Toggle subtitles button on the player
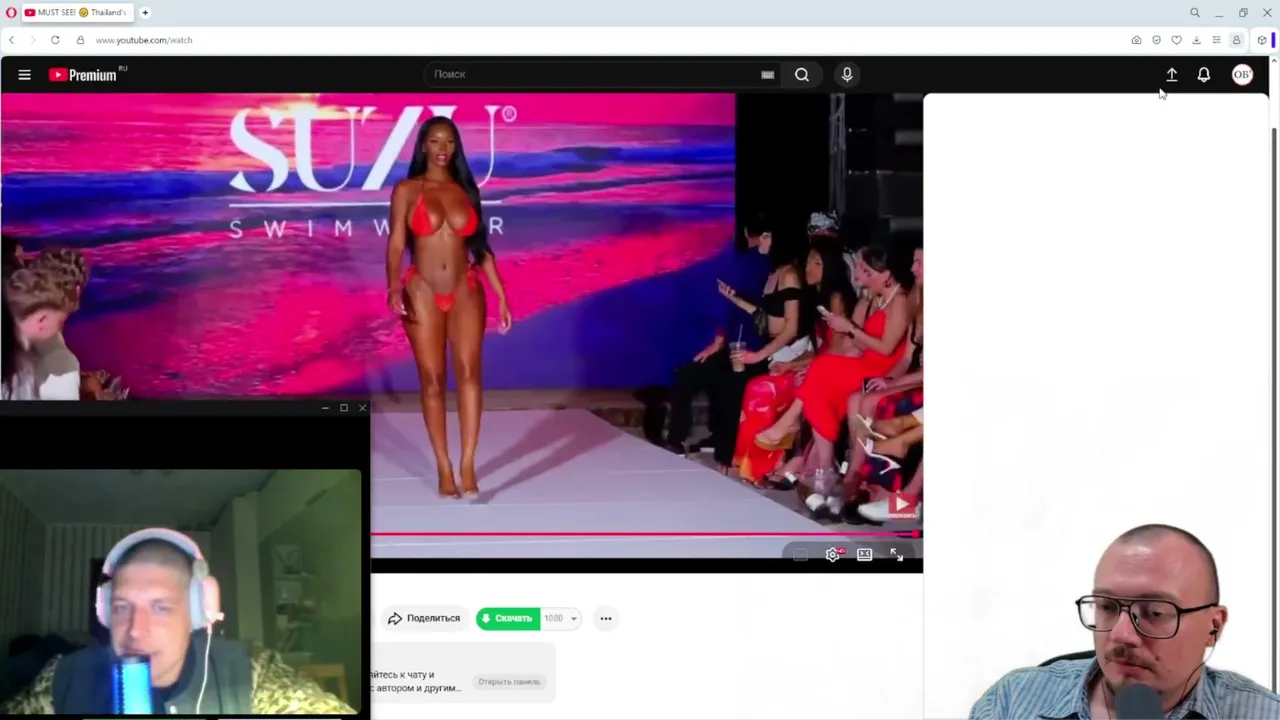Viewport: 1280px width, 720px height. coord(801,554)
